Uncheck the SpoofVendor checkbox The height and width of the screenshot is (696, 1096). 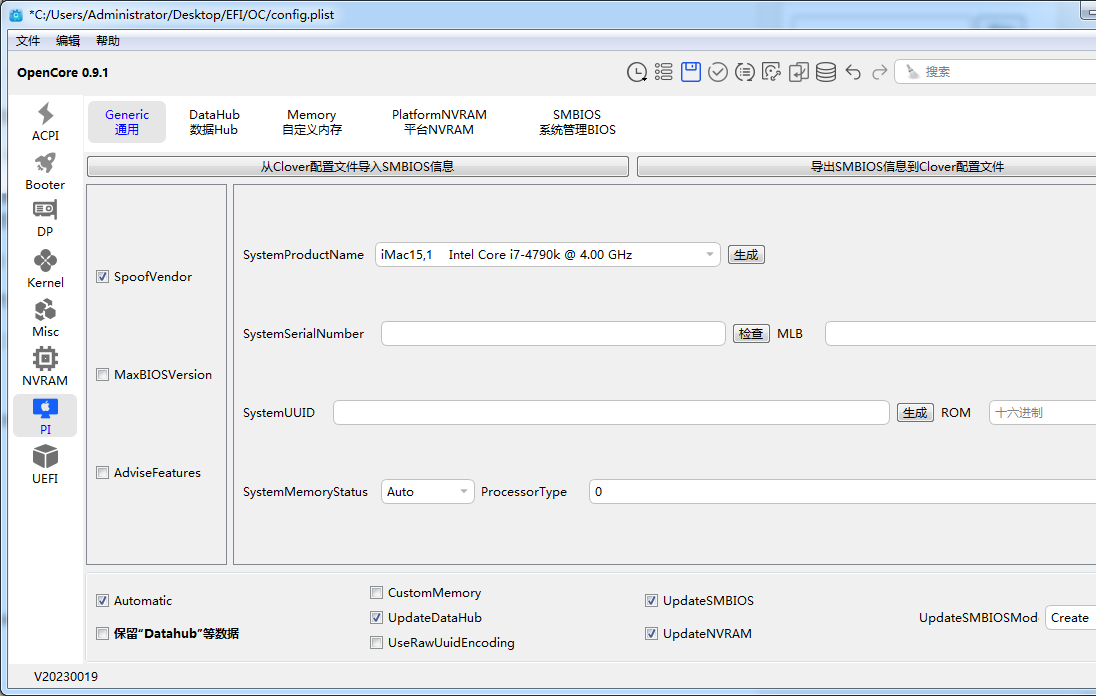pyautogui.click(x=102, y=277)
